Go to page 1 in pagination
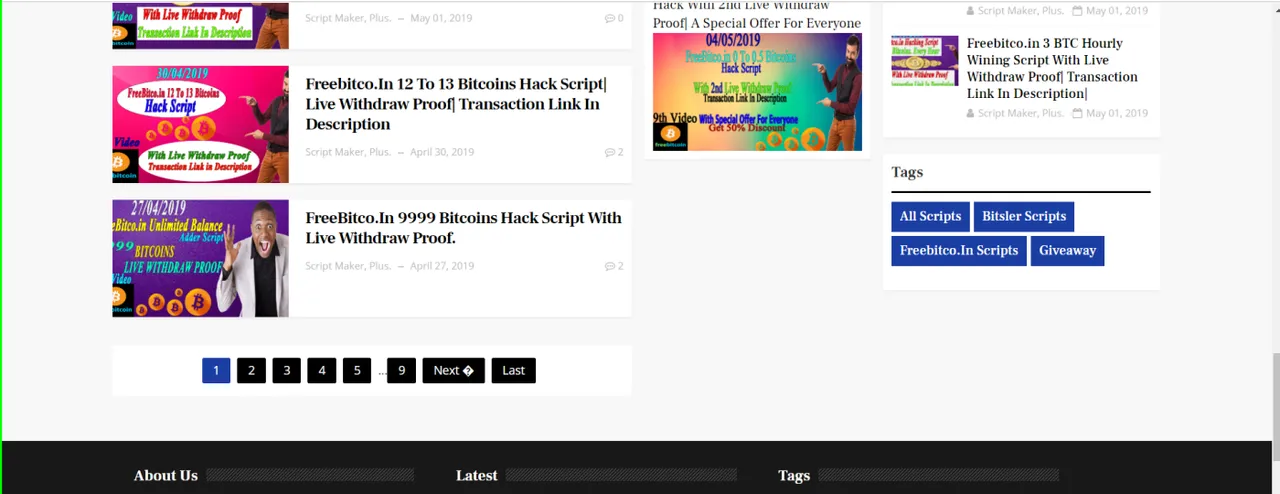Image resolution: width=1280 pixels, height=494 pixels. (216, 370)
